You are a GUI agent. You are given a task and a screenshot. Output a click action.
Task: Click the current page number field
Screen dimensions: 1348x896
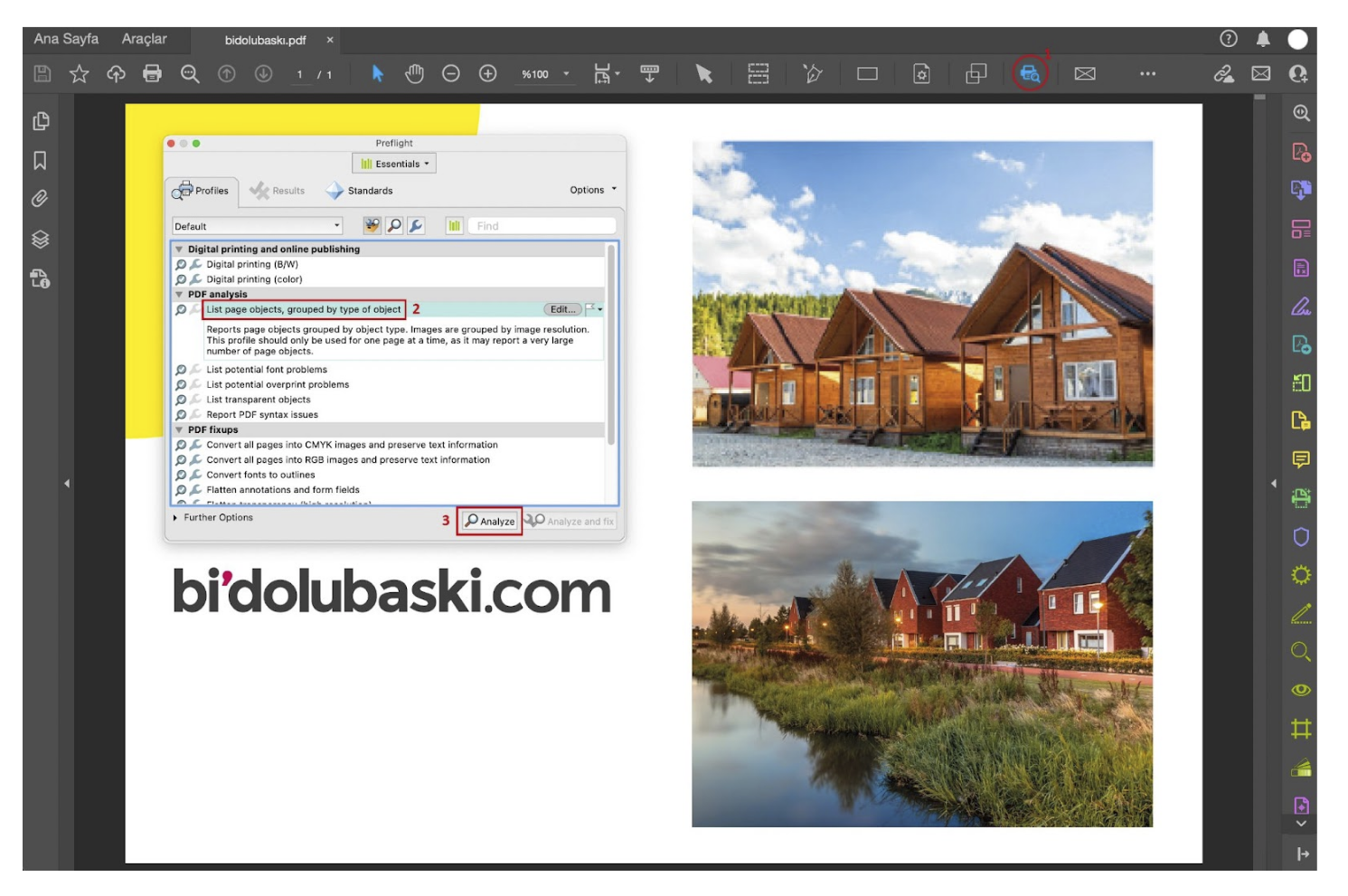[x=300, y=74]
